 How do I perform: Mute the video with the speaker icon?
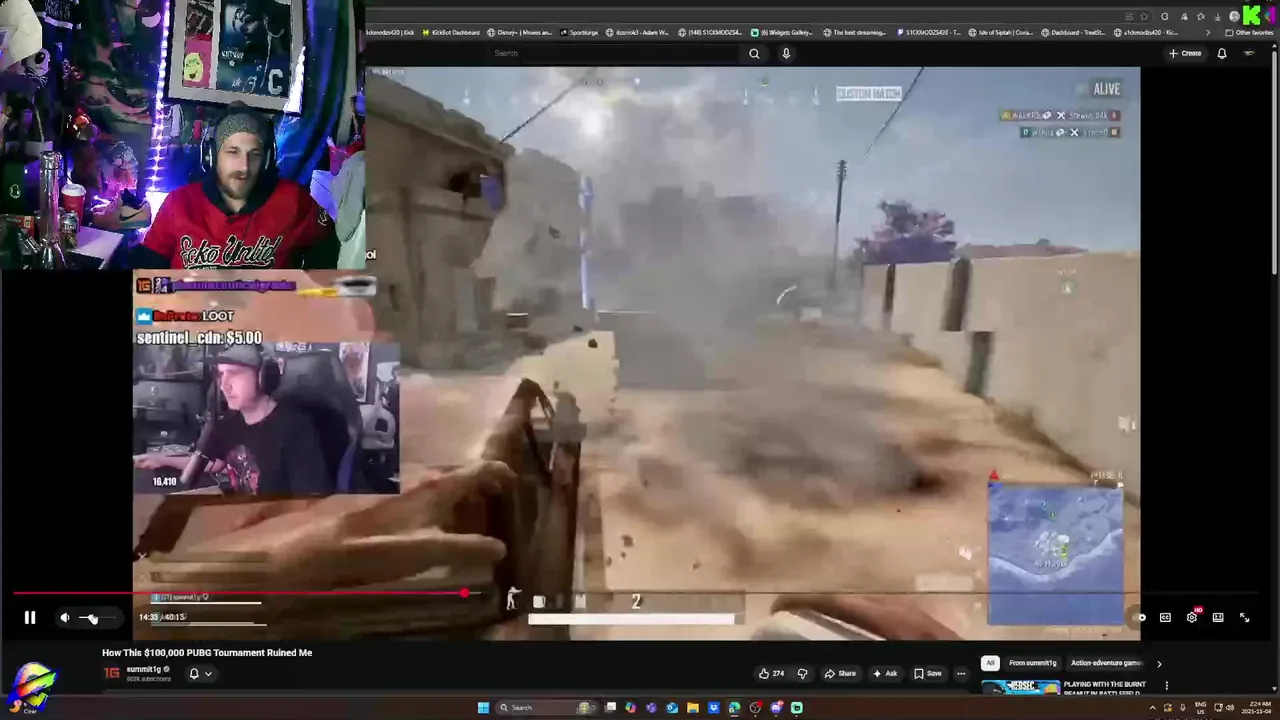65,618
